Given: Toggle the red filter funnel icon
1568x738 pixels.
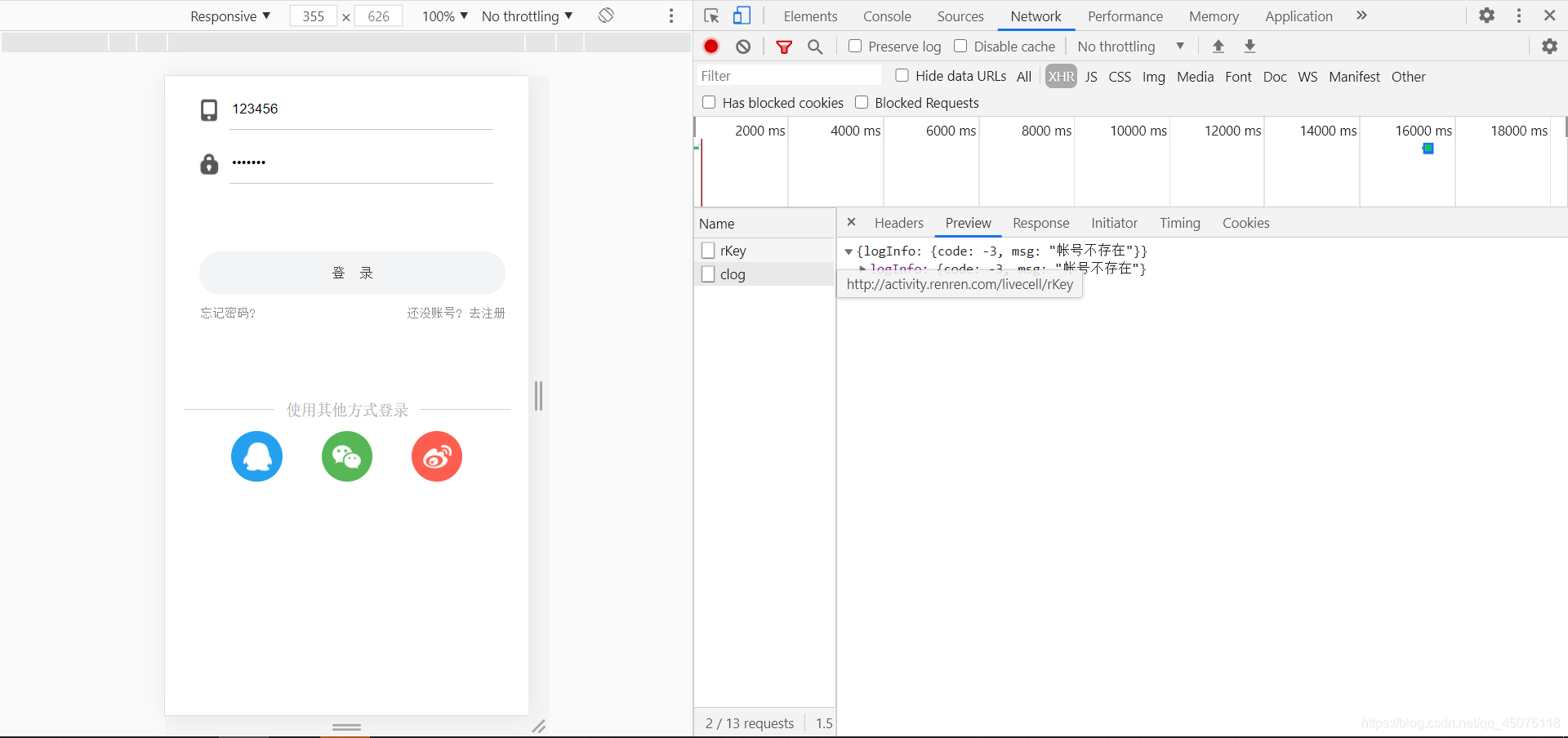Looking at the screenshot, I should pyautogui.click(x=784, y=47).
